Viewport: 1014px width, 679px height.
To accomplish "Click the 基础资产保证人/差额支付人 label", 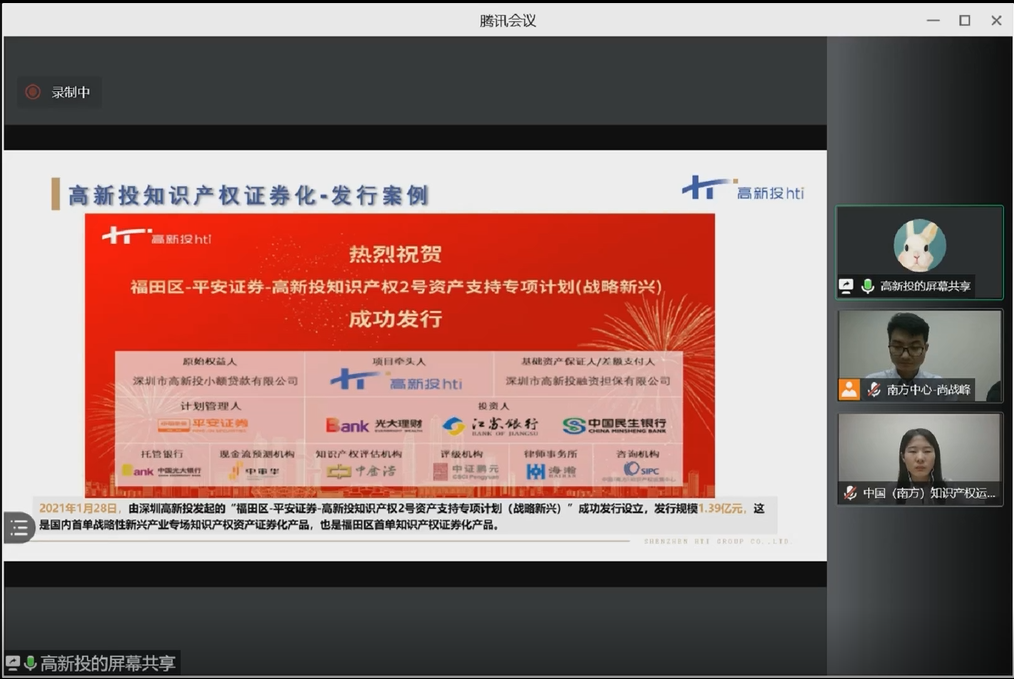I will pos(588,361).
